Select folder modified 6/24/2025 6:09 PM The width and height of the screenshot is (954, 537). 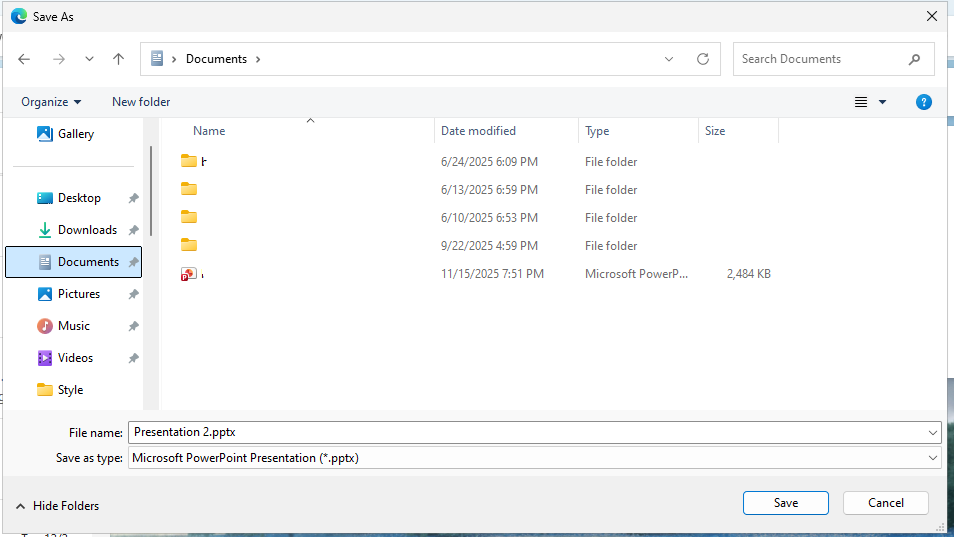point(476,162)
